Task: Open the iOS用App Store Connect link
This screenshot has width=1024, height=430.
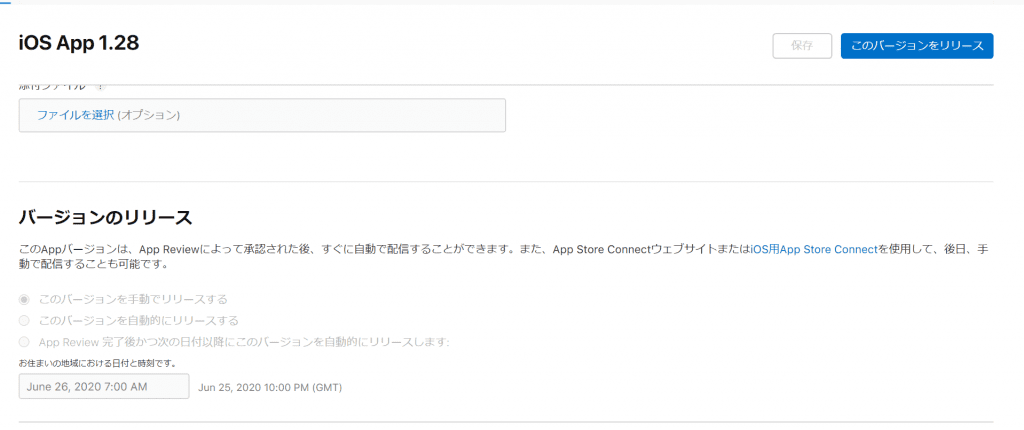Action: click(814, 249)
